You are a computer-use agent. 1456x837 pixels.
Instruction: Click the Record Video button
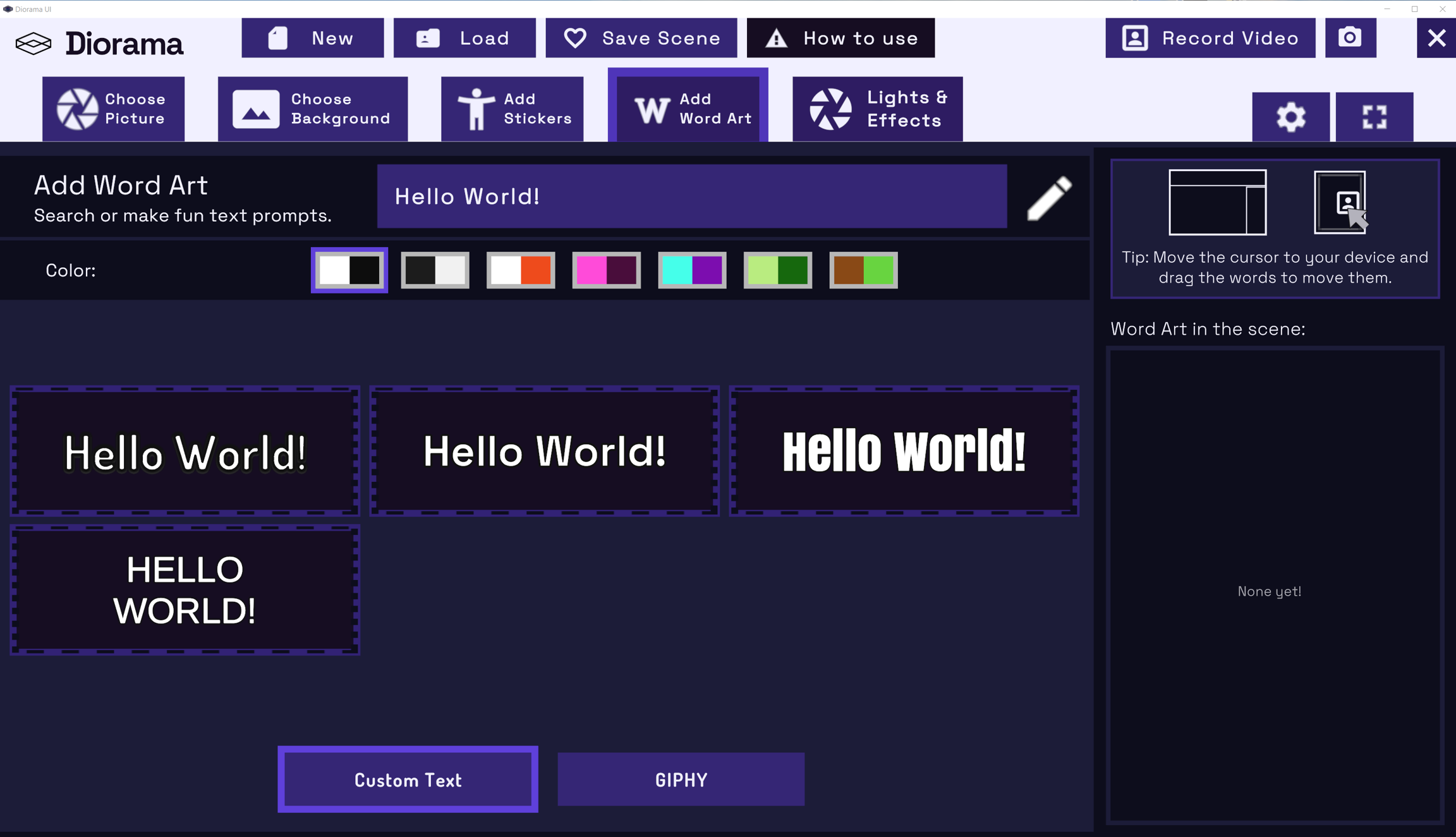pos(1210,38)
